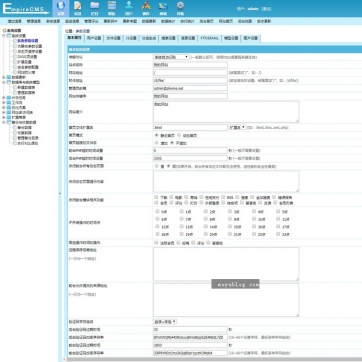Open the 其他 (Other) gear icon

(x=180, y=8)
